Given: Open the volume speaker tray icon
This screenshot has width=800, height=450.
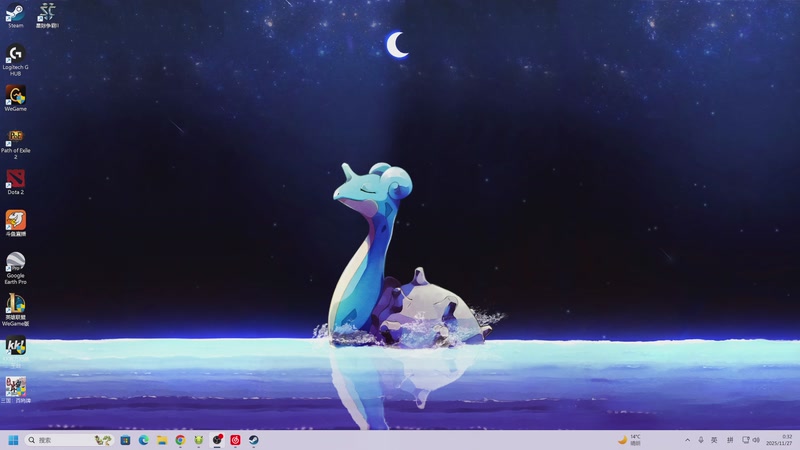Looking at the screenshot, I should coord(756,440).
